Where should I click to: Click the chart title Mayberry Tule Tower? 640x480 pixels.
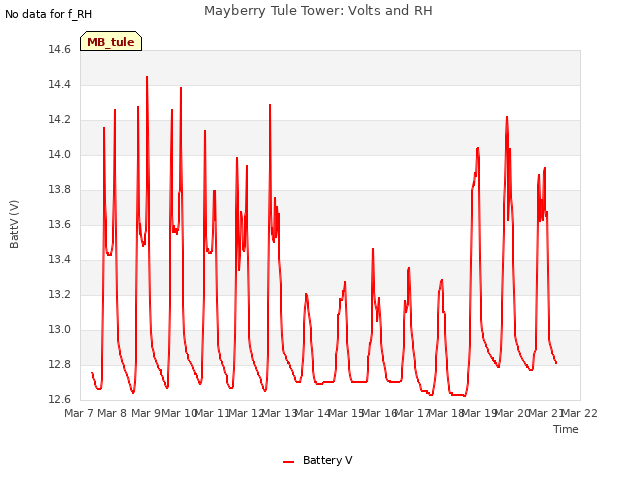[318, 11]
